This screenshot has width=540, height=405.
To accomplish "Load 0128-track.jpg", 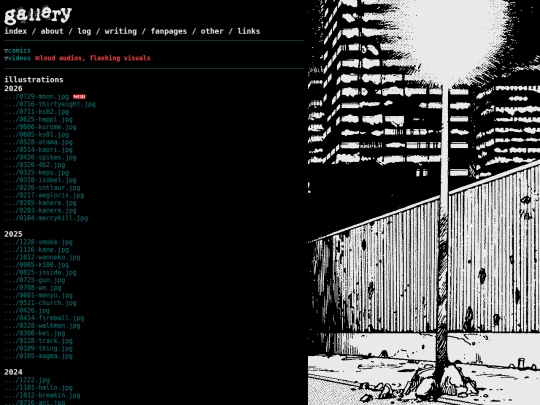I will coord(39,341).
